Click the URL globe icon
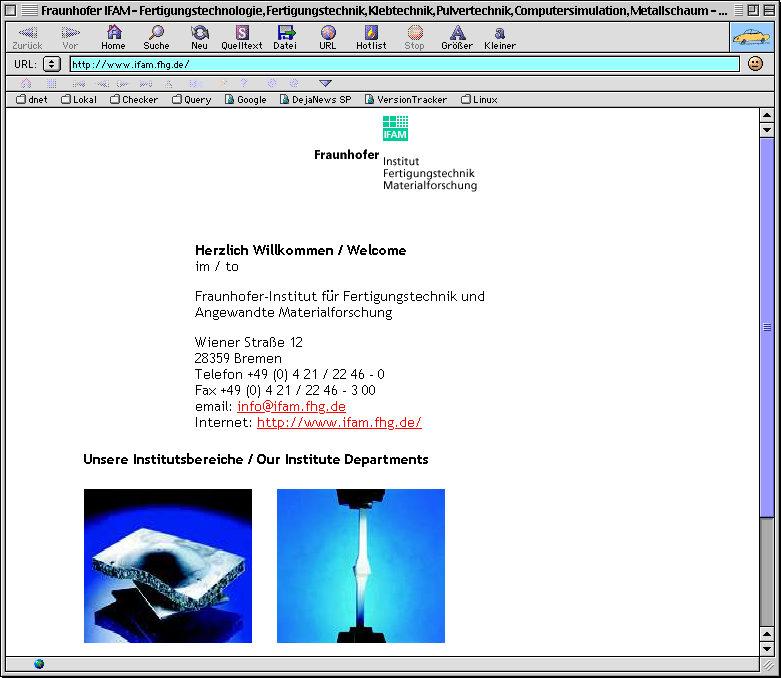 tap(328, 33)
